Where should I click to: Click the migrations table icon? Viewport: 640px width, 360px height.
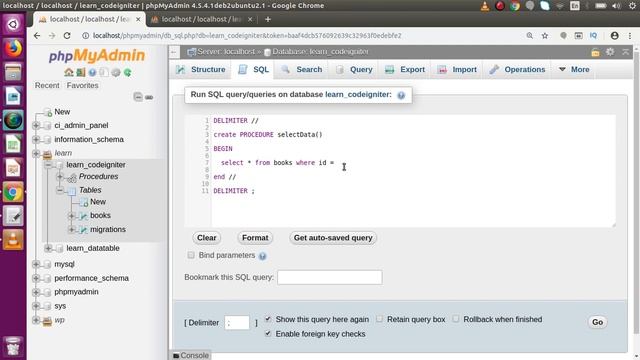coord(83,229)
